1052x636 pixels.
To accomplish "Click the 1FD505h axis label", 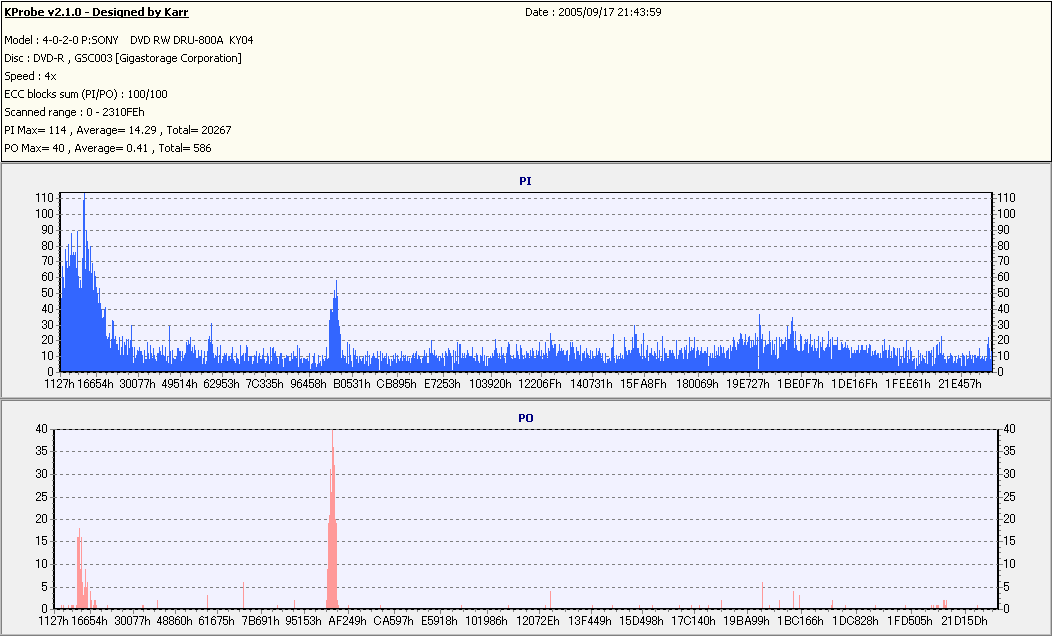I will 909,621.
